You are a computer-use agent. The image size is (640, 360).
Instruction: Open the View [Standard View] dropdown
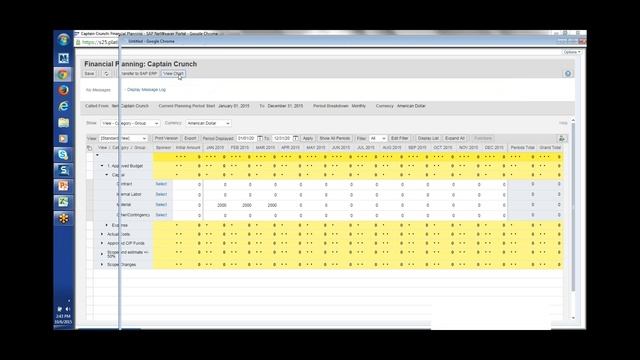[x=123, y=138]
